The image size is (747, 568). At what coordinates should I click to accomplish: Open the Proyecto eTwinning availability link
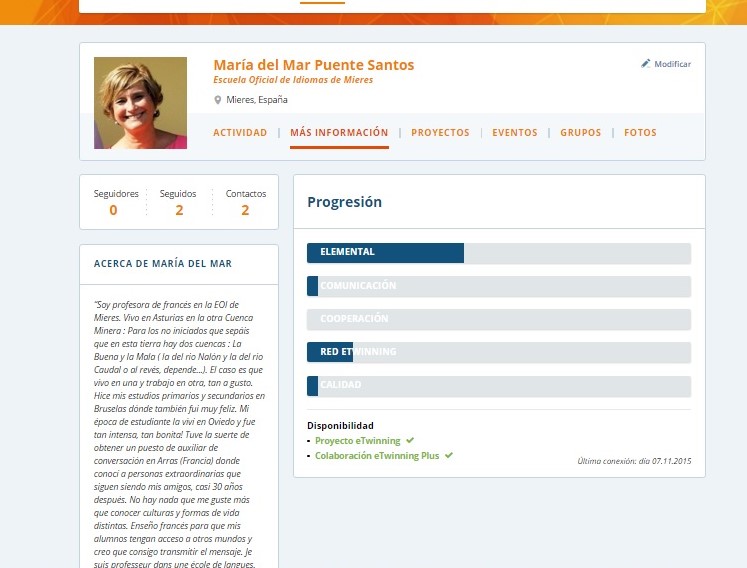[x=357, y=440]
